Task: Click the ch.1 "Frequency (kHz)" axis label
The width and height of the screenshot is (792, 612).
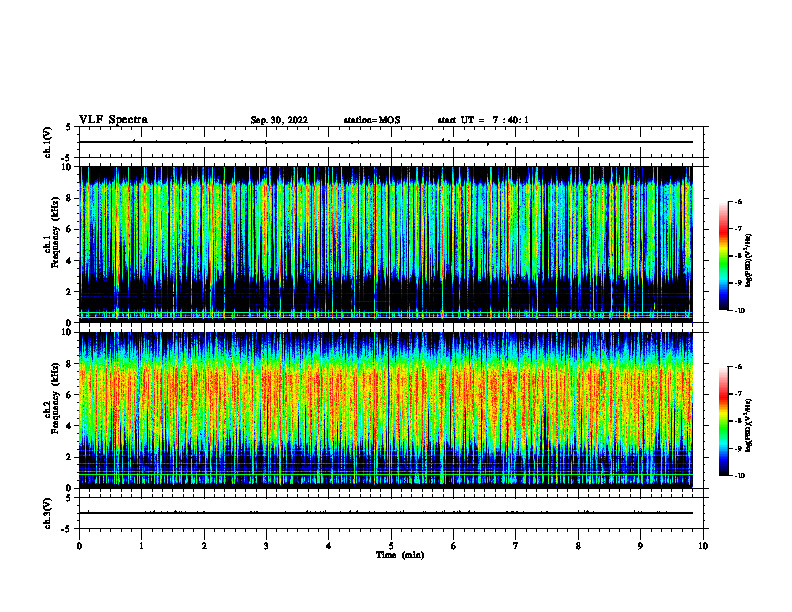Action: click(x=56, y=232)
